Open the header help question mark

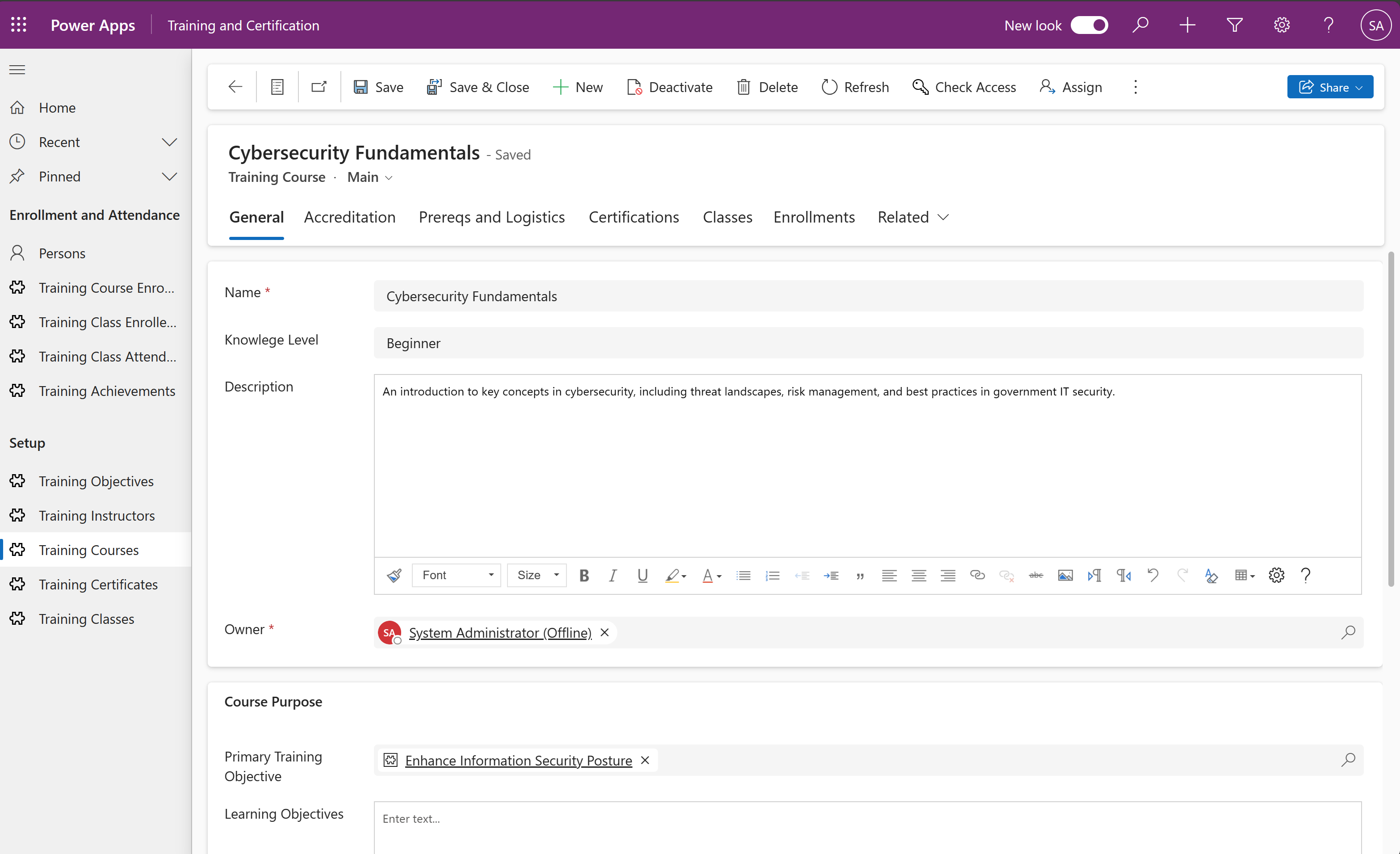(1328, 25)
